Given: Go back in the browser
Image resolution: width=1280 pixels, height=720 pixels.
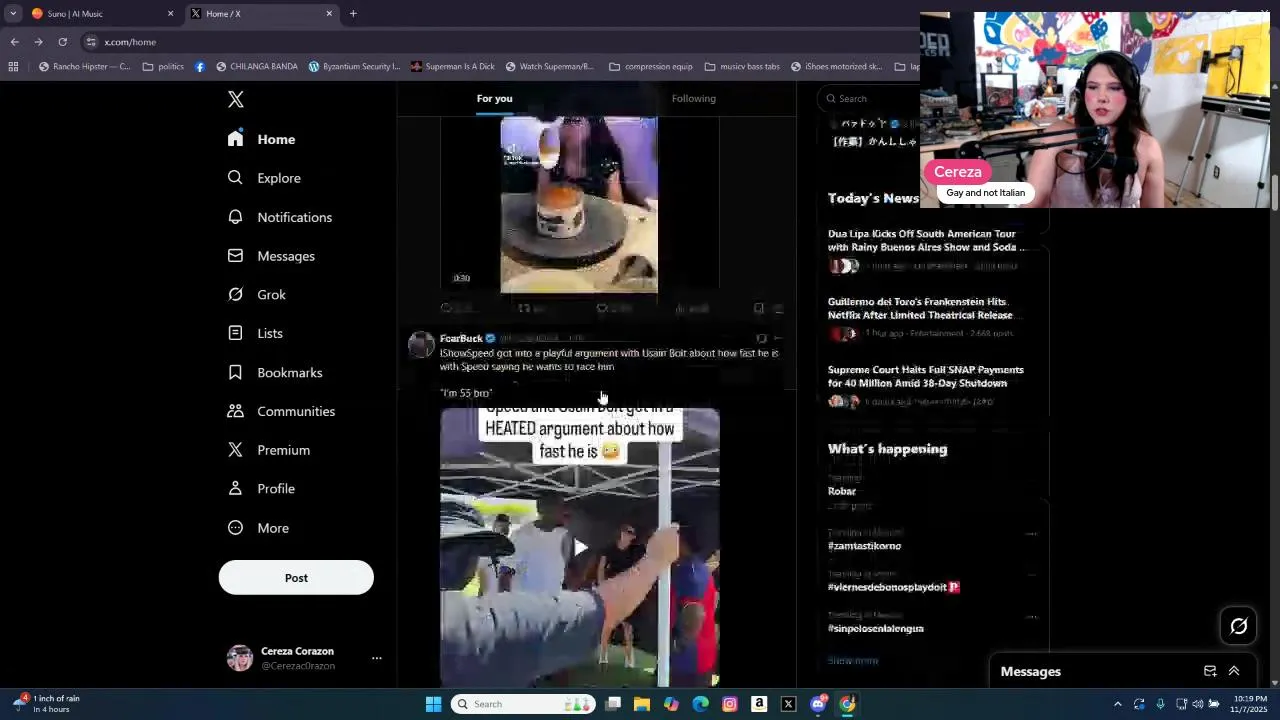Looking at the screenshot, I should click(14, 42).
